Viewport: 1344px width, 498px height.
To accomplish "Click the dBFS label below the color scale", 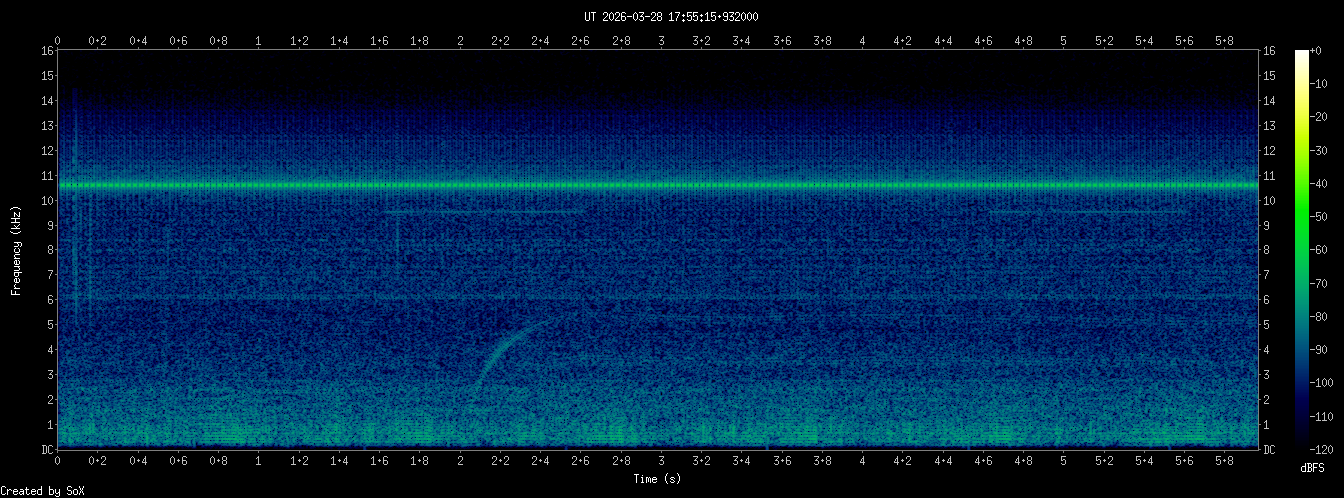I will coord(1313,468).
